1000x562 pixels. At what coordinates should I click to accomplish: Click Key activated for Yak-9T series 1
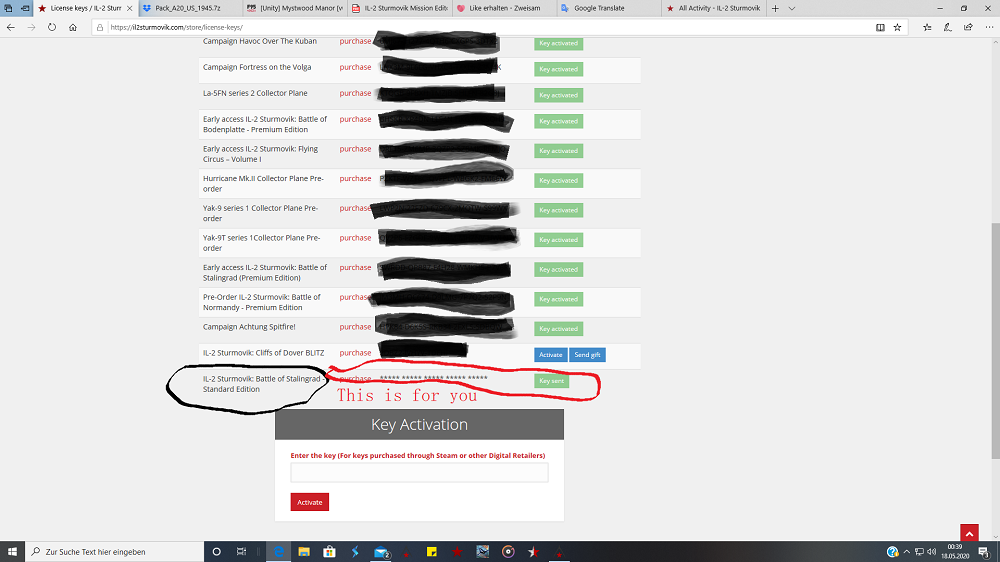(558, 240)
